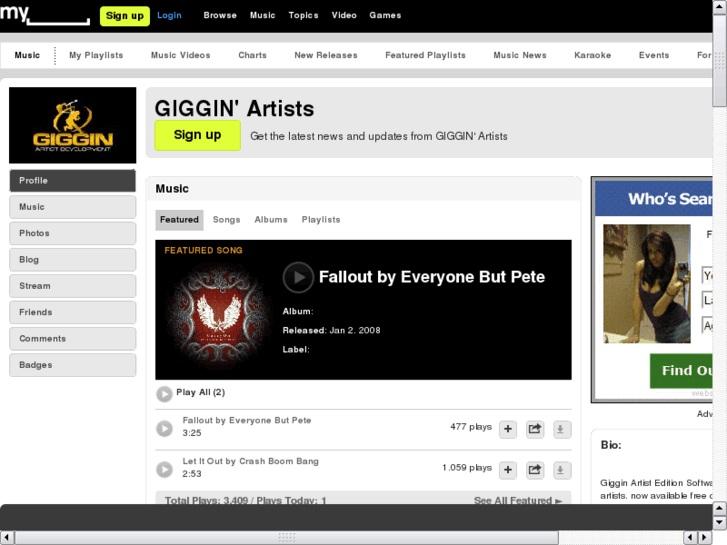Click the scroll-down arrow at bottom right
This screenshot has height=545, width=727.
720,522
